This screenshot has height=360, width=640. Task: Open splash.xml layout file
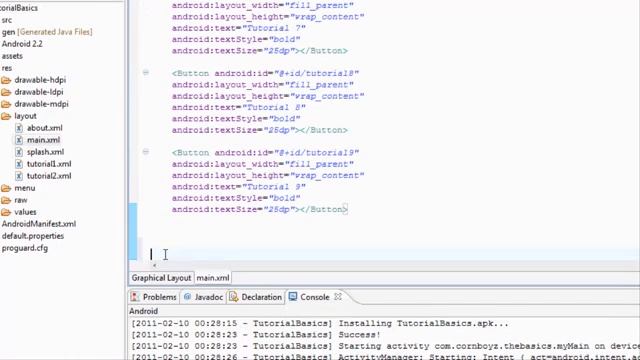pyautogui.click(x=45, y=152)
